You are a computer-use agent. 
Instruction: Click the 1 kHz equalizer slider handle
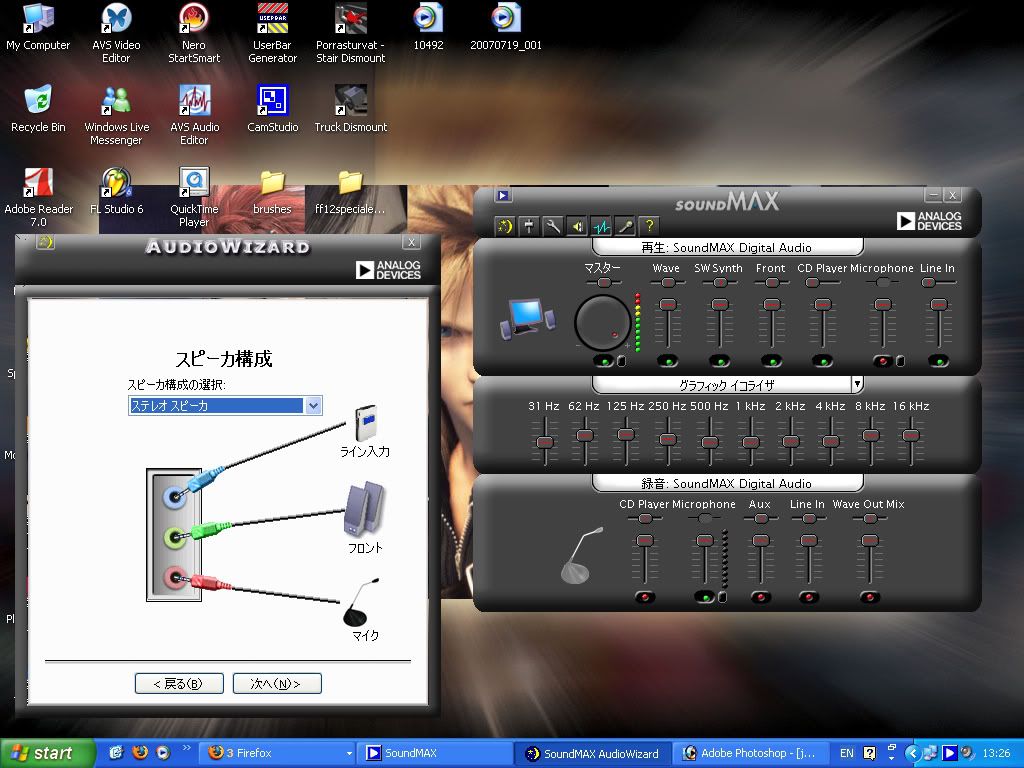[750, 442]
